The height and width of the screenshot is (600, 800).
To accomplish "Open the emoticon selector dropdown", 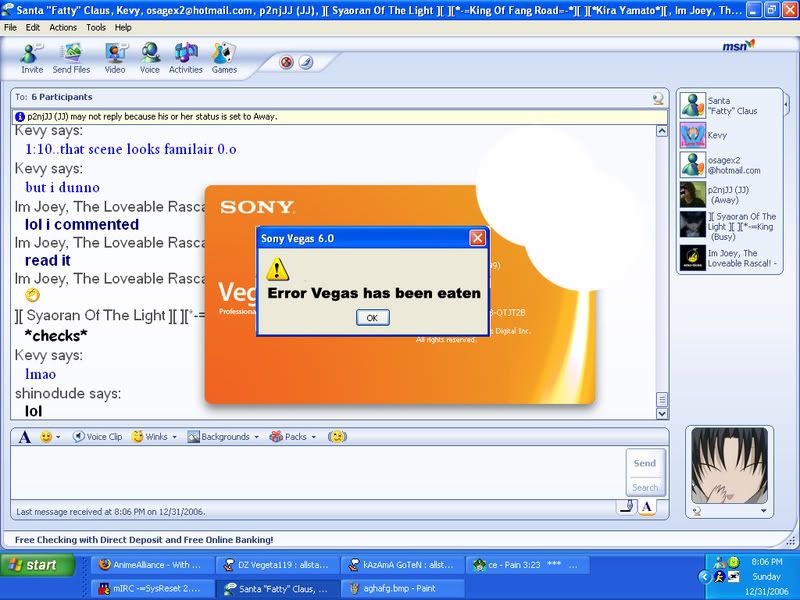I will [50, 437].
